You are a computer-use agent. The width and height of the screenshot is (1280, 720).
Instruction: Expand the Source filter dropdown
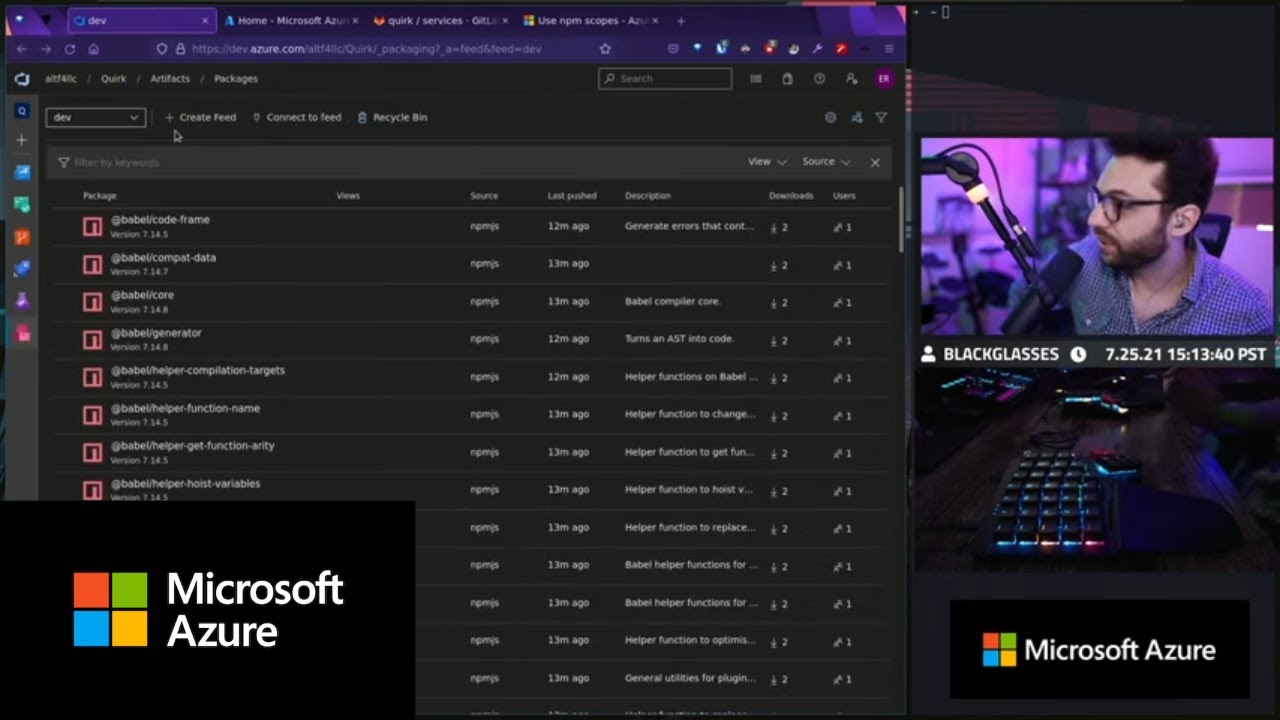coord(826,162)
